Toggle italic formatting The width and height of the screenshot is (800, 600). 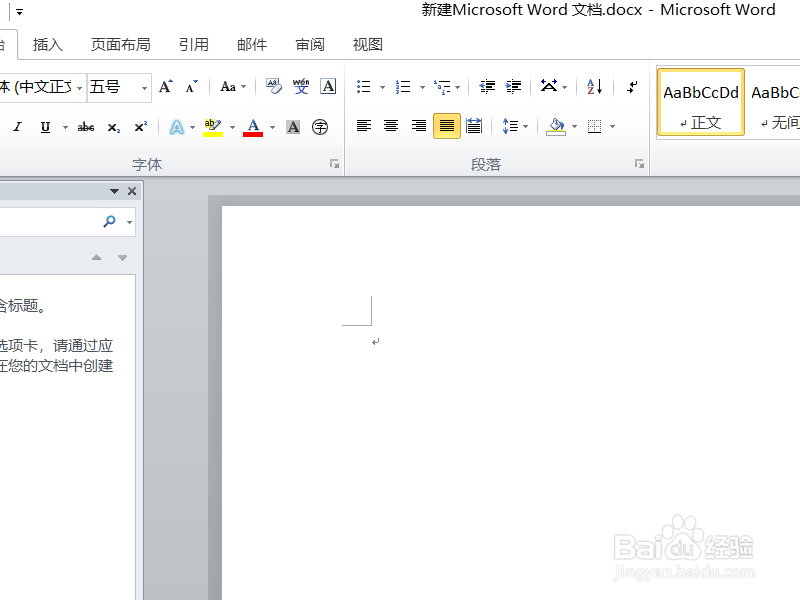click(17, 127)
